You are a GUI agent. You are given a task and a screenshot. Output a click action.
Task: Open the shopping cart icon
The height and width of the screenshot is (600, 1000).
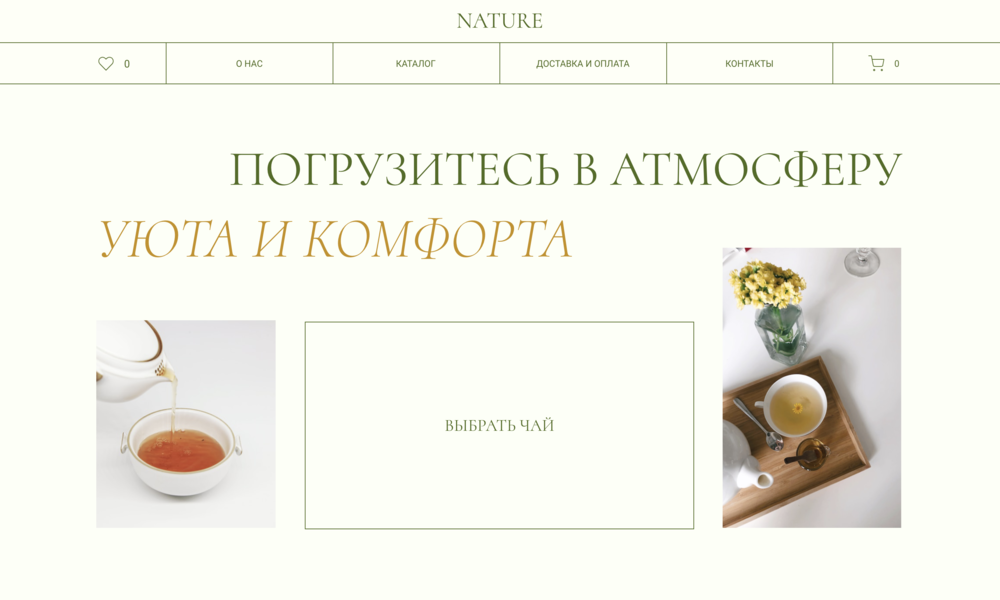pos(876,63)
